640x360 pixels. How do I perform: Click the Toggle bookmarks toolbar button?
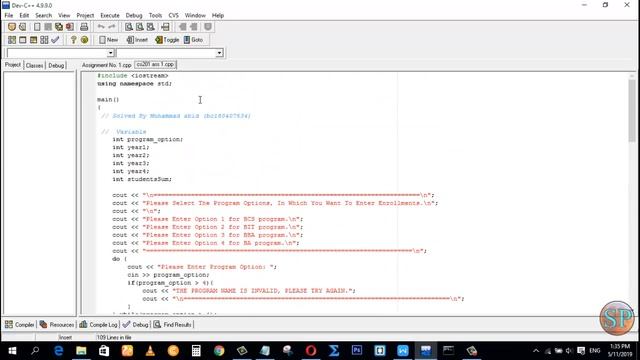(167, 40)
